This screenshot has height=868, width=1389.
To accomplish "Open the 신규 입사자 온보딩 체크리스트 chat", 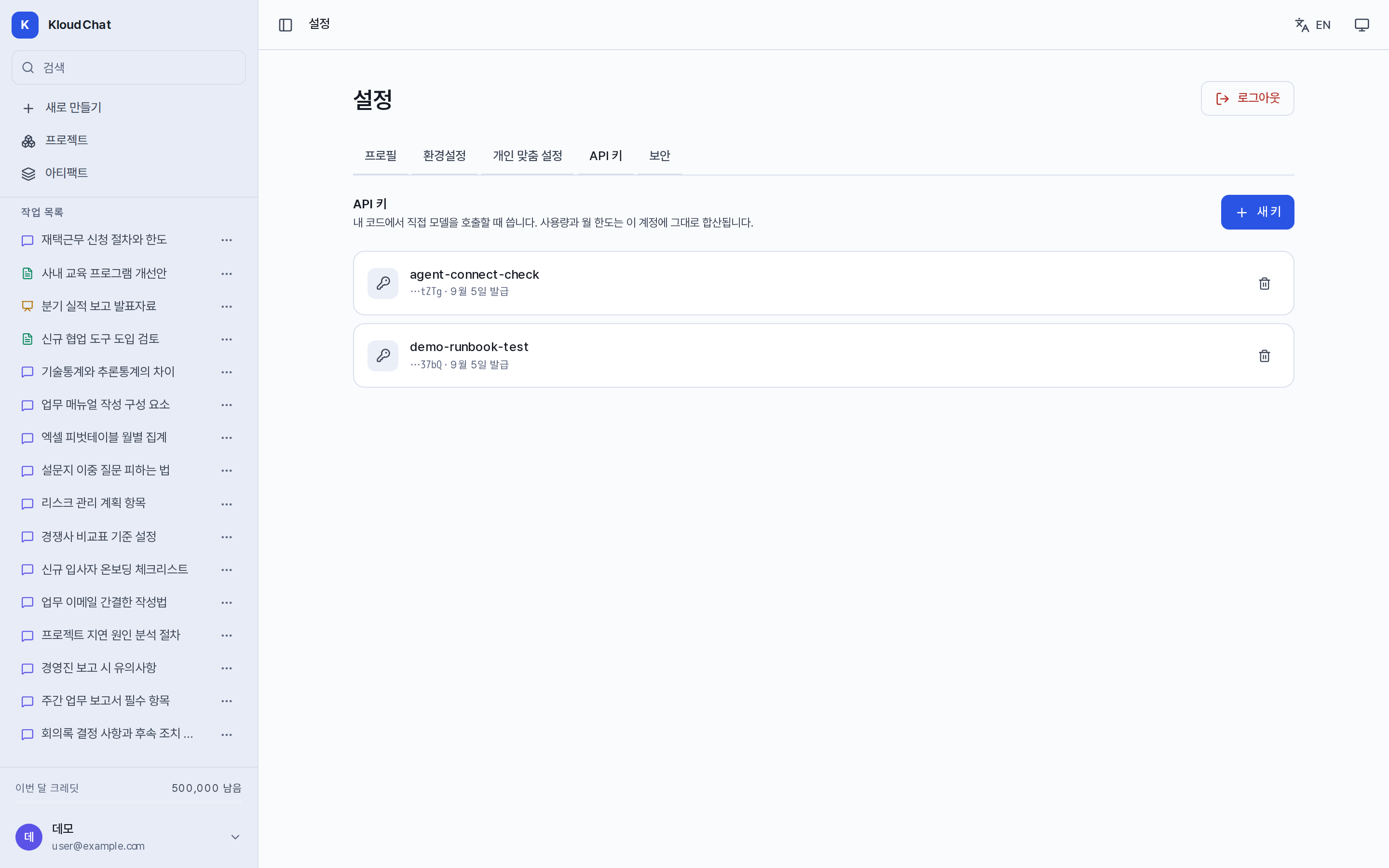I will pyautogui.click(x=115, y=570).
